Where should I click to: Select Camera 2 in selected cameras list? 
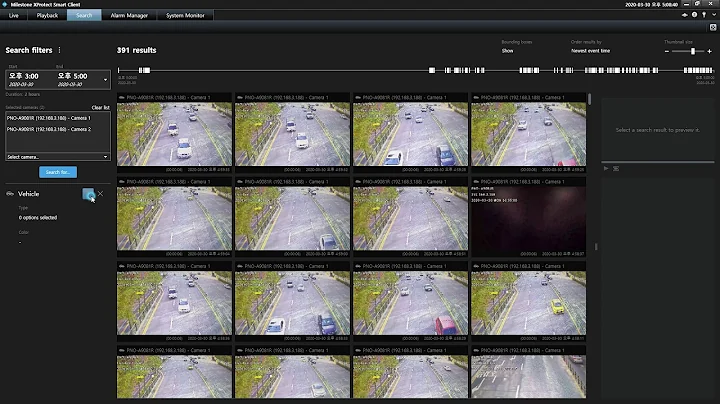pos(49,129)
